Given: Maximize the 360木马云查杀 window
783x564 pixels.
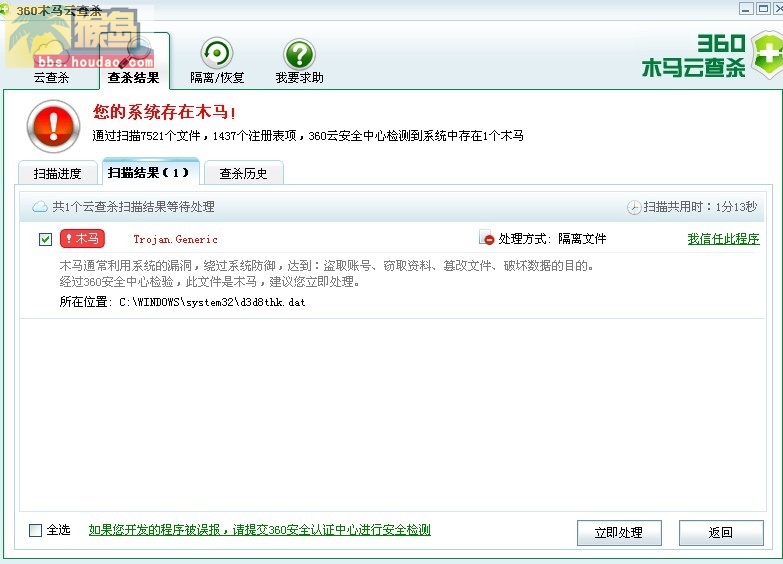Looking at the screenshot, I should (x=764, y=8).
